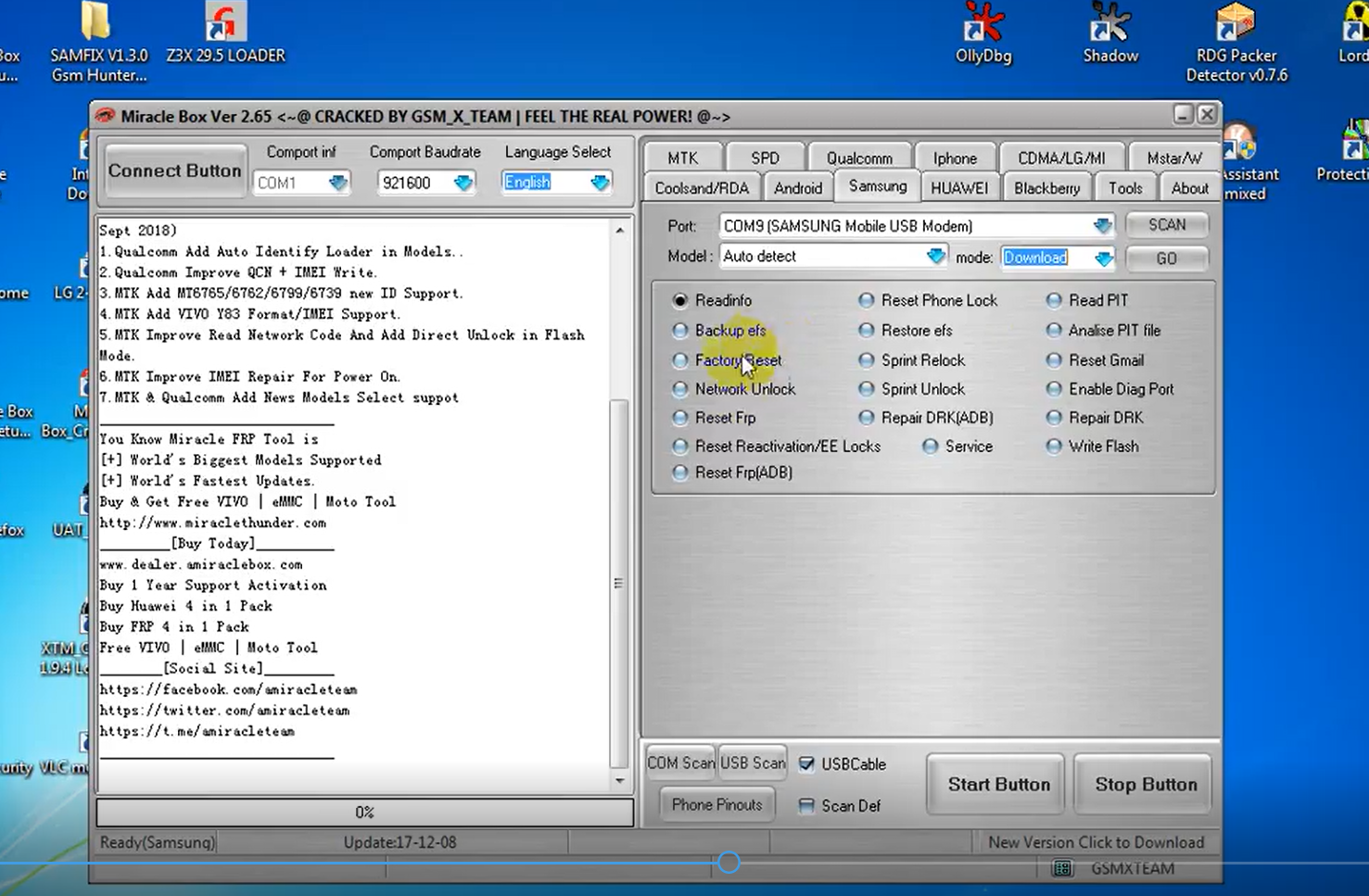Open the mode Download dropdown
The image size is (1369, 896).
tap(1103, 258)
